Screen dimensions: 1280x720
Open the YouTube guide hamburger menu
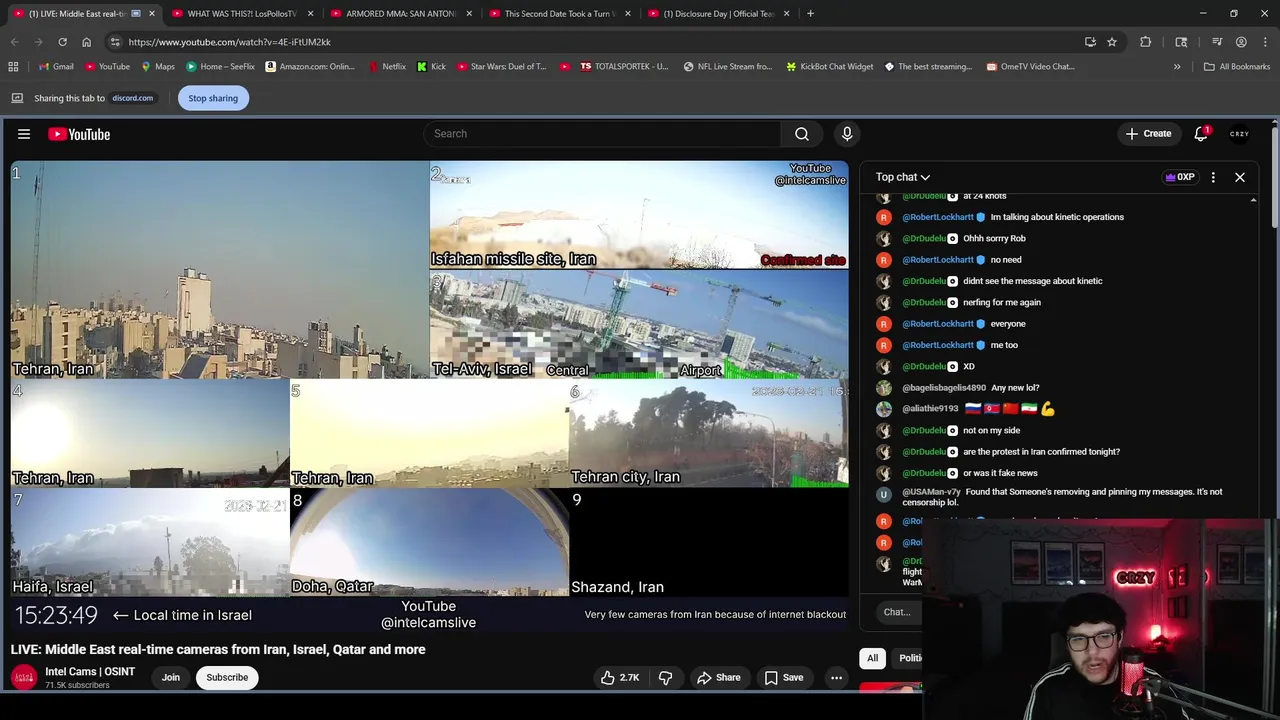click(24, 134)
